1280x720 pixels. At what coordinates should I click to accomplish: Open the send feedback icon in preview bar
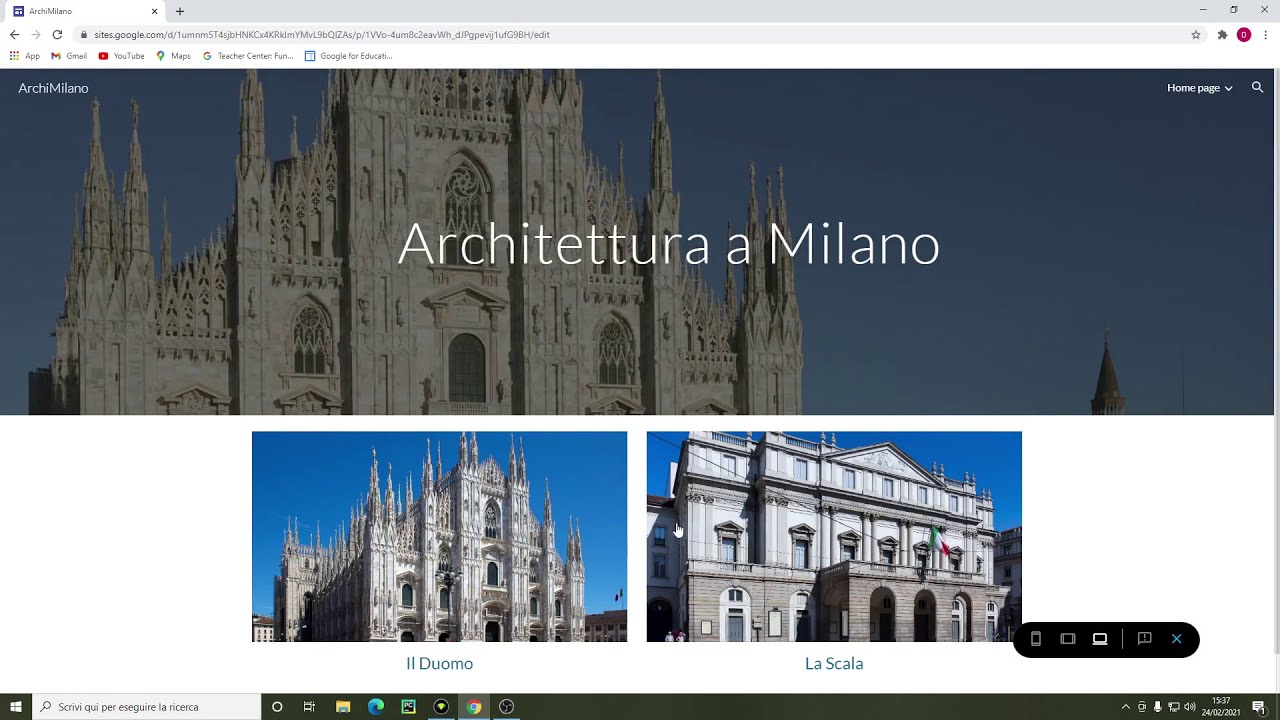click(x=1145, y=639)
